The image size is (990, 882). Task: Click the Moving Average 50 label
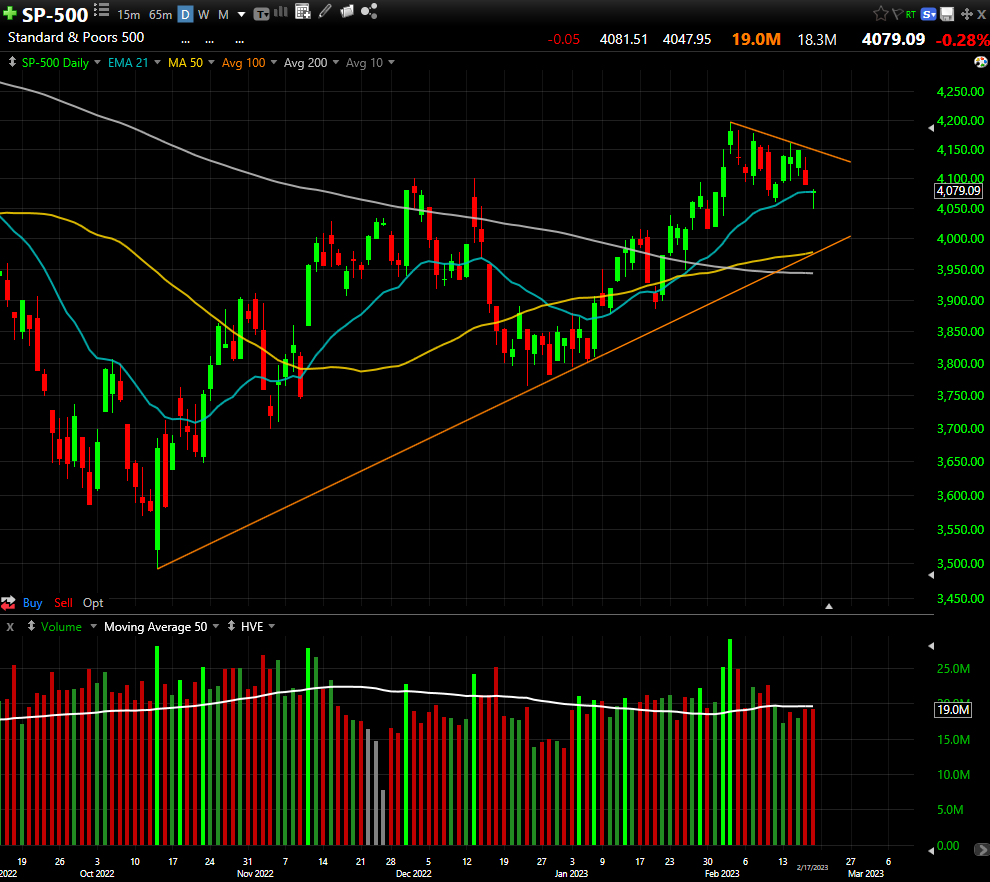click(x=155, y=626)
